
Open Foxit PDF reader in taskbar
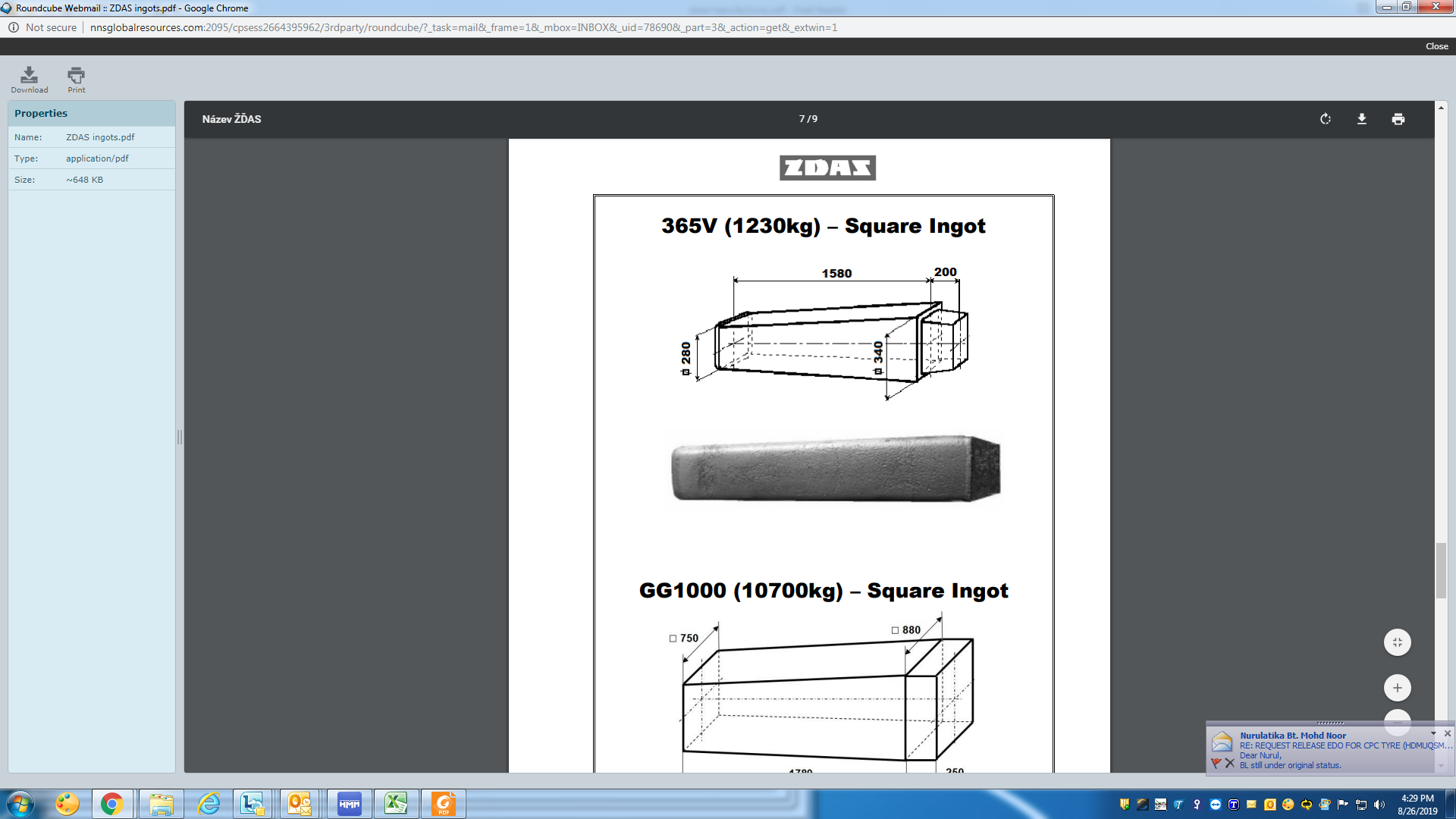click(x=444, y=804)
